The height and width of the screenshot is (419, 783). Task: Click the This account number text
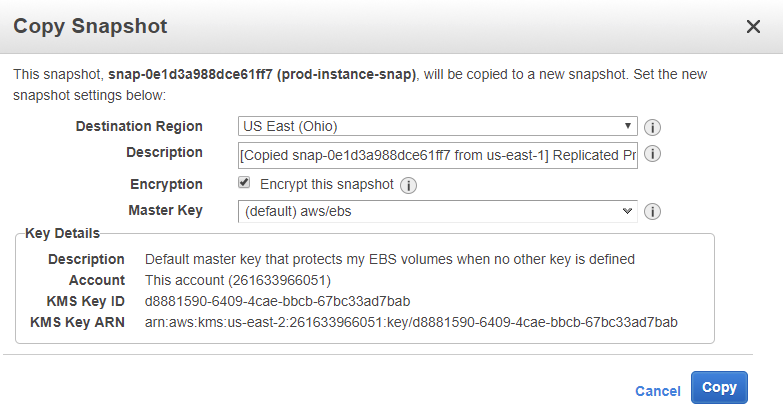coord(238,280)
